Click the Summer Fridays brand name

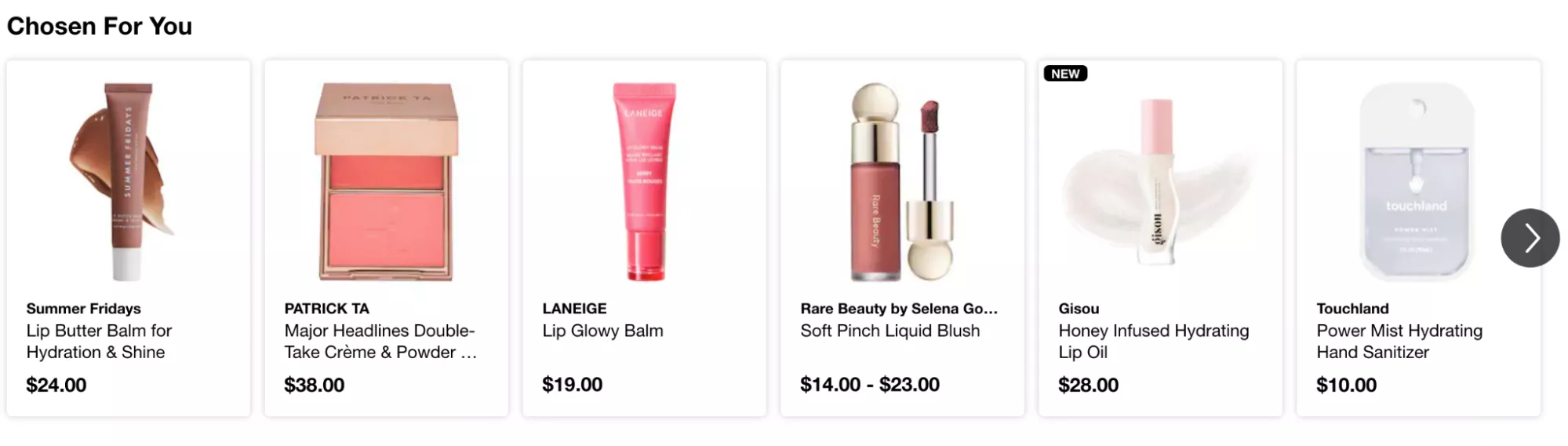click(x=83, y=309)
